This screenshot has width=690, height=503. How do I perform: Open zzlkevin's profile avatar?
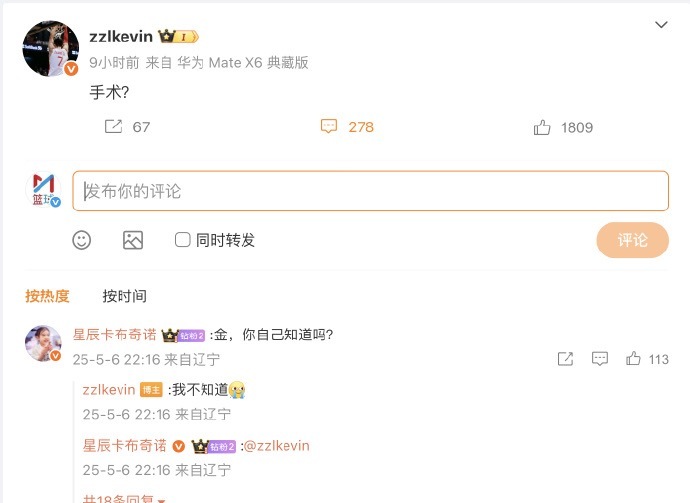coord(51,48)
